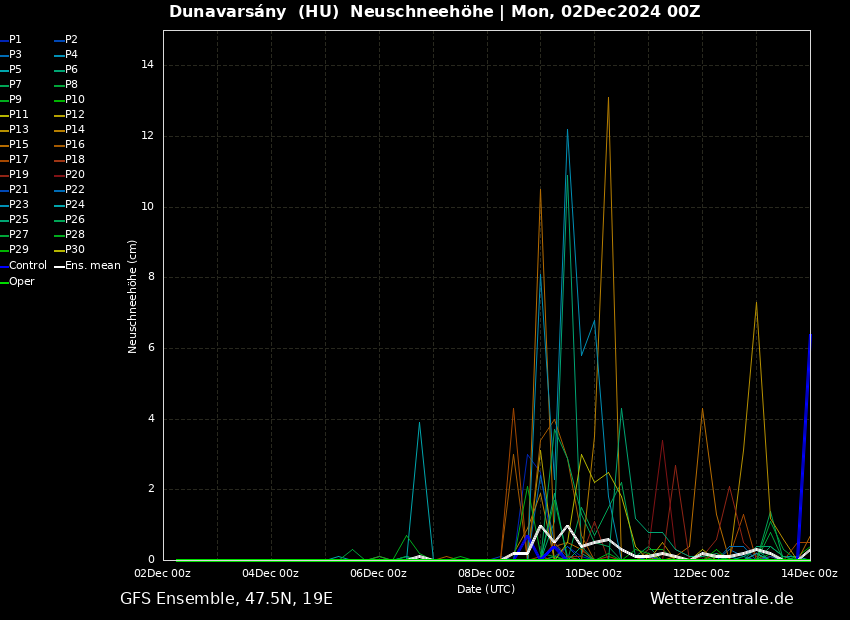Click the 14 value on the y-axis

(x=147, y=65)
